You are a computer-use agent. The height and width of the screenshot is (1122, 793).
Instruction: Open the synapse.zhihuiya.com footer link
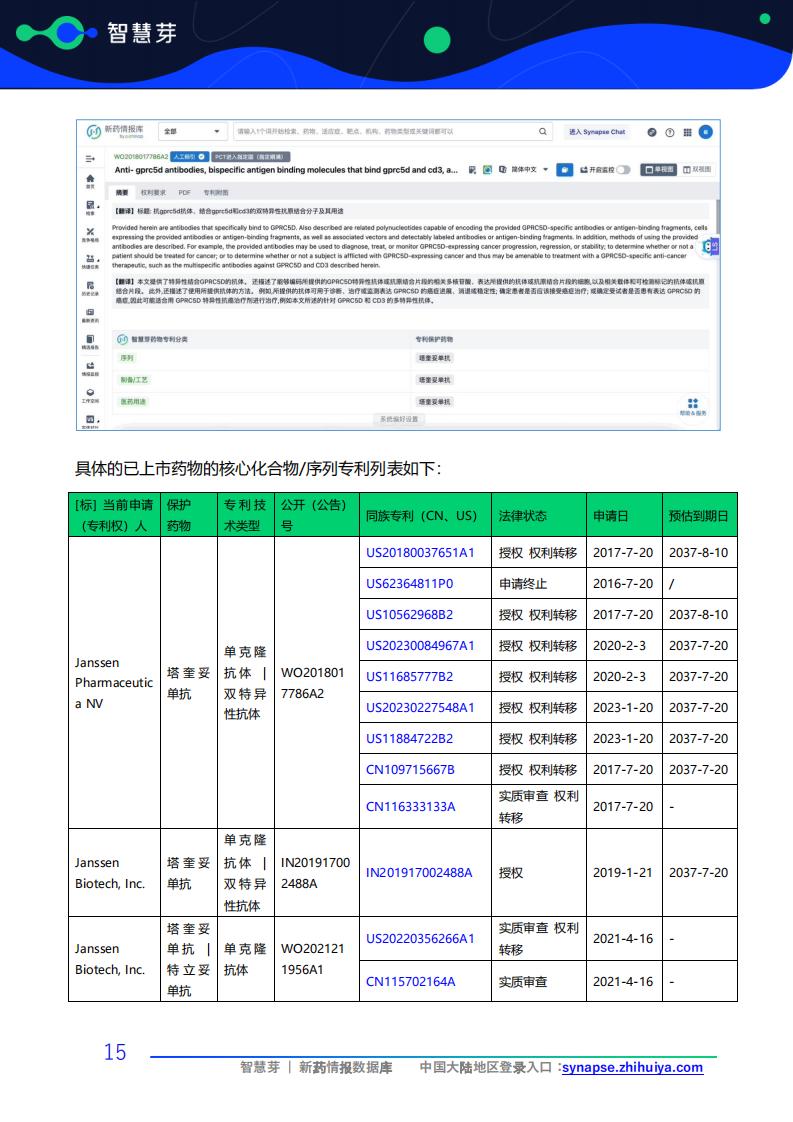pyautogui.click(x=632, y=1068)
